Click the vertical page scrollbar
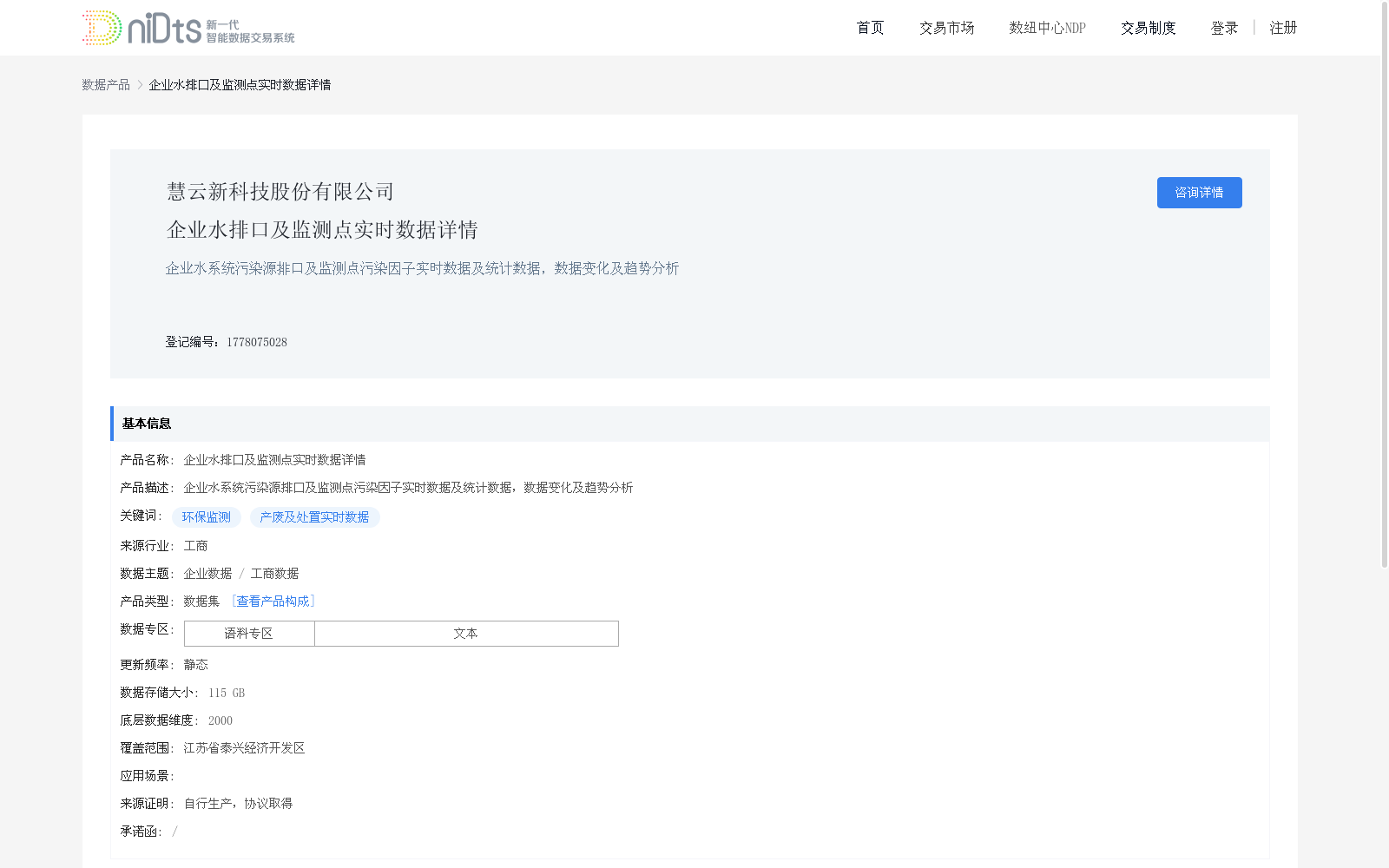The width and height of the screenshot is (1389, 868). tap(1385, 284)
